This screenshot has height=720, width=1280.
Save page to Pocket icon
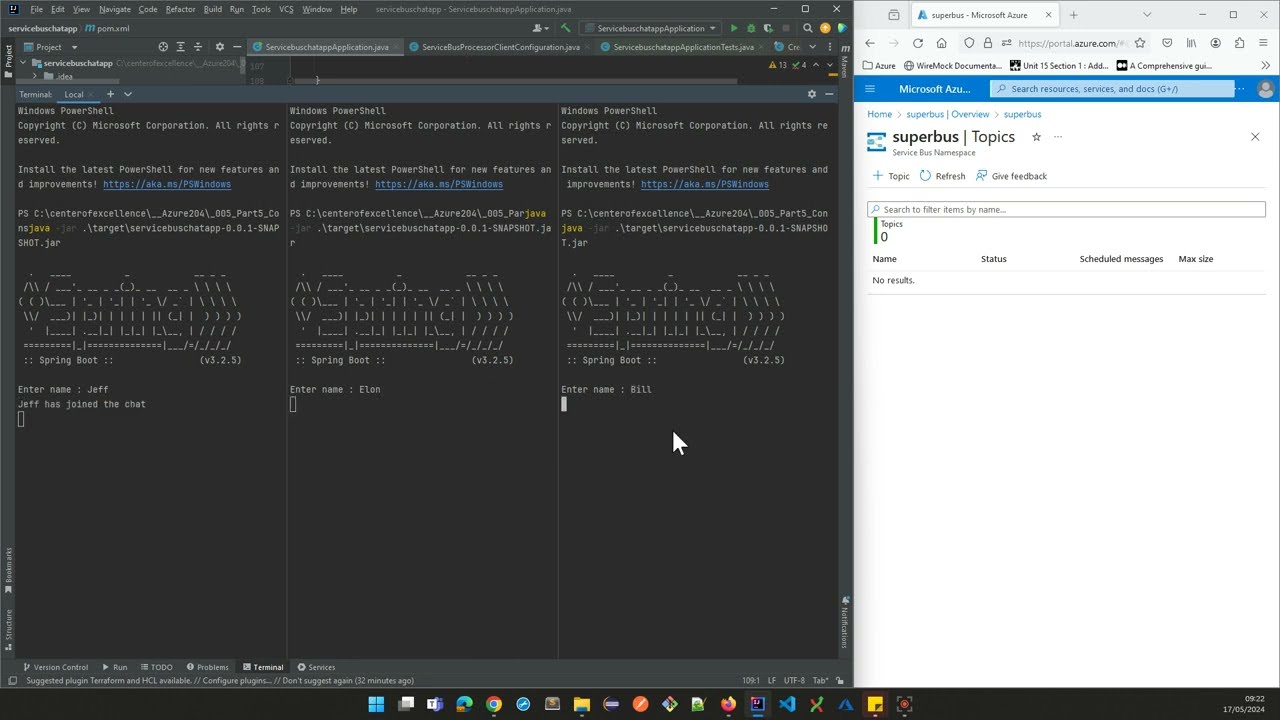click(1167, 43)
